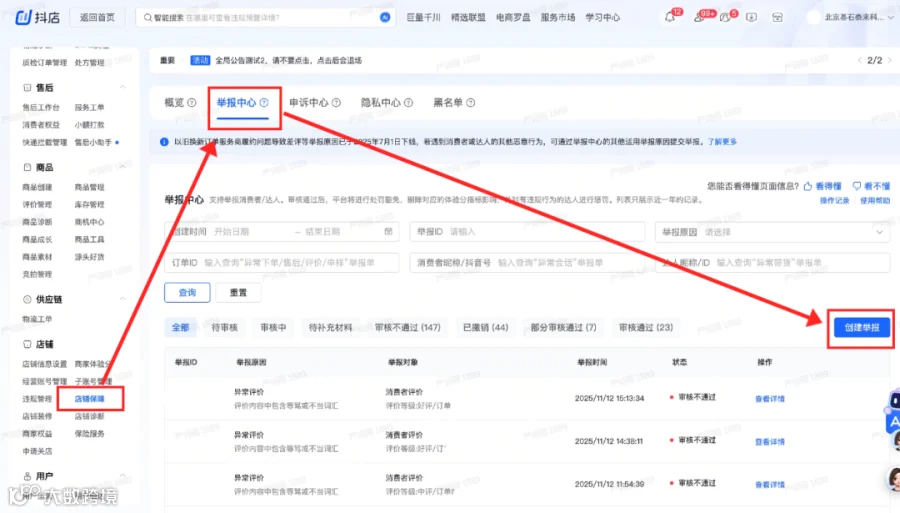Click the 创建举报 button

(x=862, y=328)
